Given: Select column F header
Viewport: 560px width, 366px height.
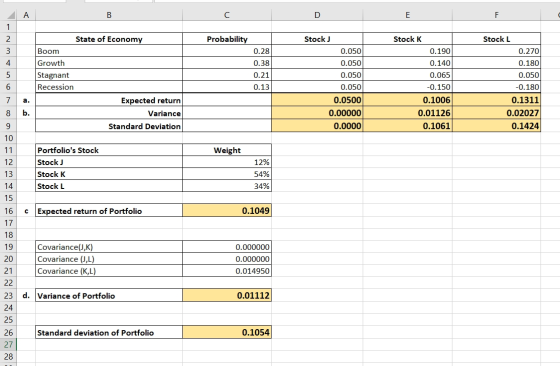Looking at the screenshot, I should (x=496, y=15).
